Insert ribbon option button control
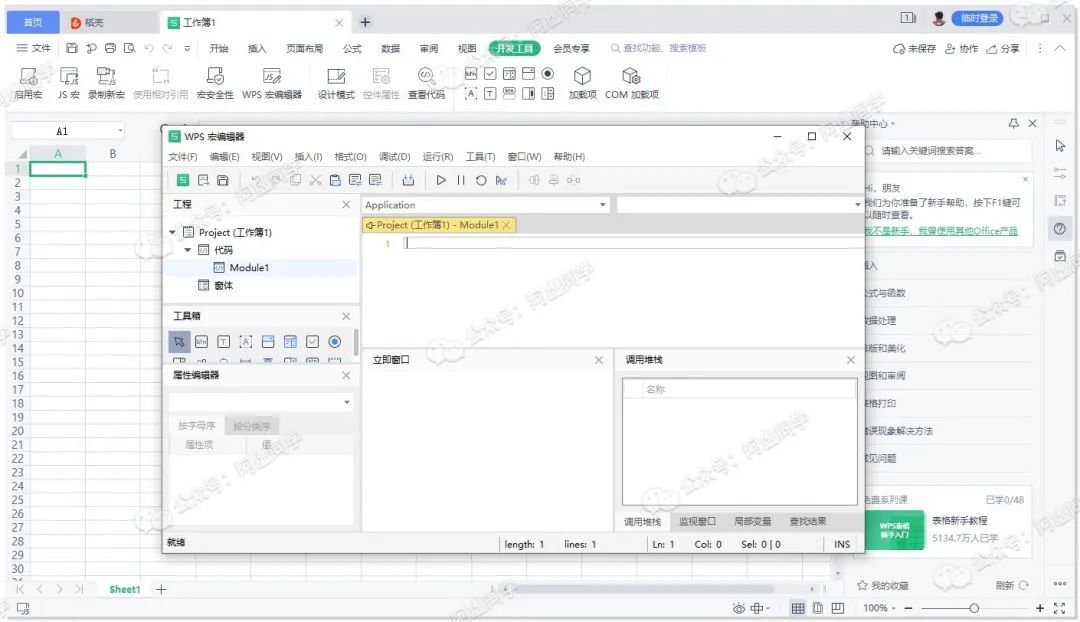 pos(548,74)
